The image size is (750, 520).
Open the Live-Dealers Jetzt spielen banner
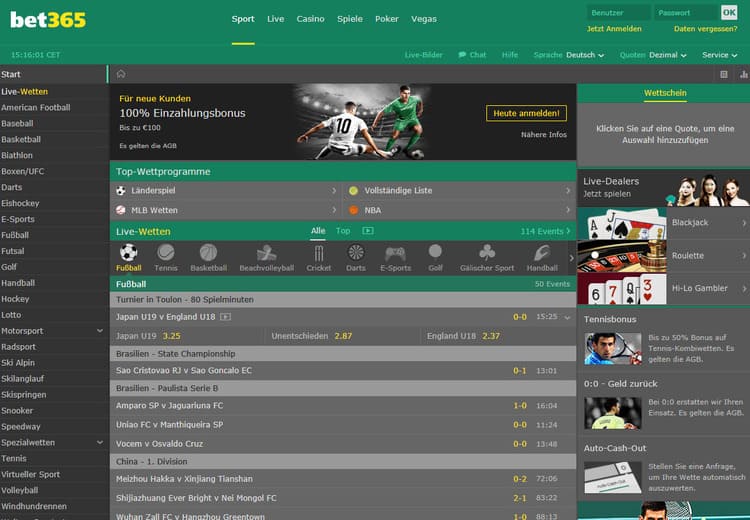coord(663,188)
